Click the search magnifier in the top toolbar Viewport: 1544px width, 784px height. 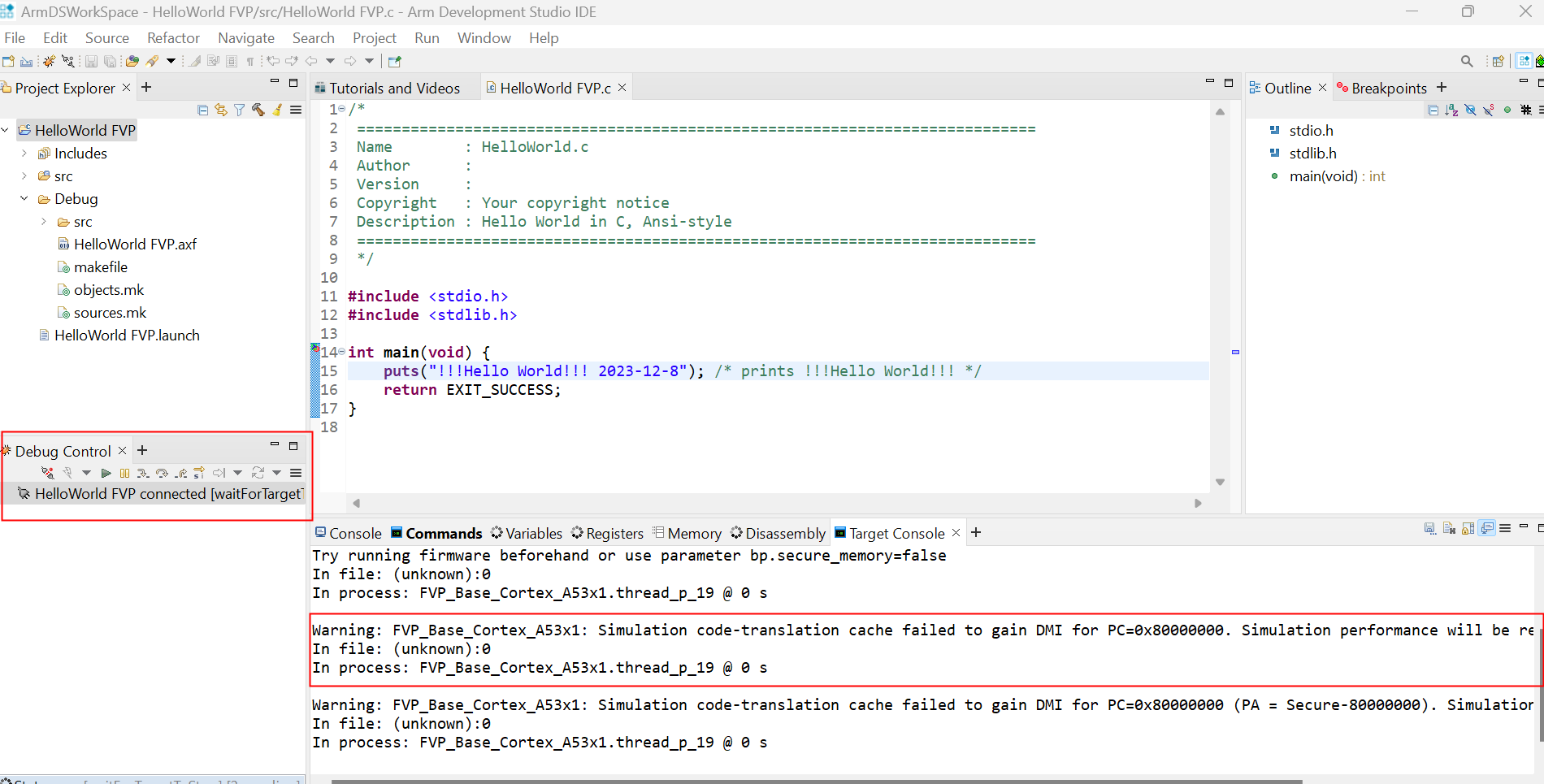[1466, 62]
